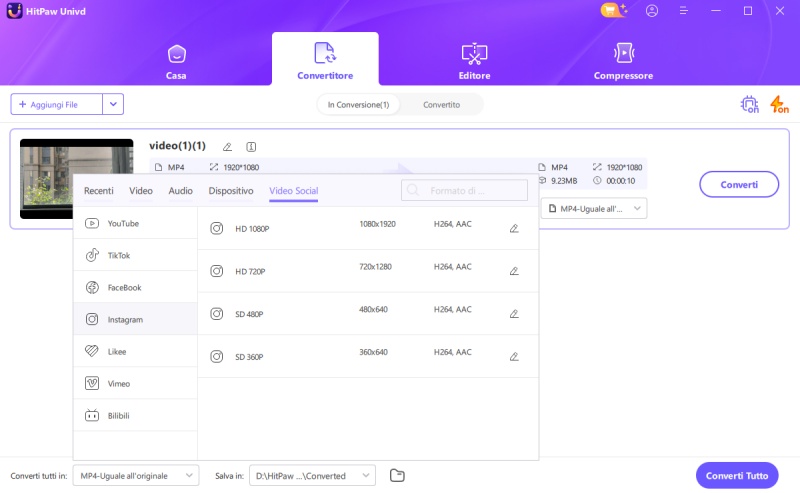The height and width of the screenshot is (493, 800).
Task: Open the Salva in path dropdown
Action: (312, 476)
